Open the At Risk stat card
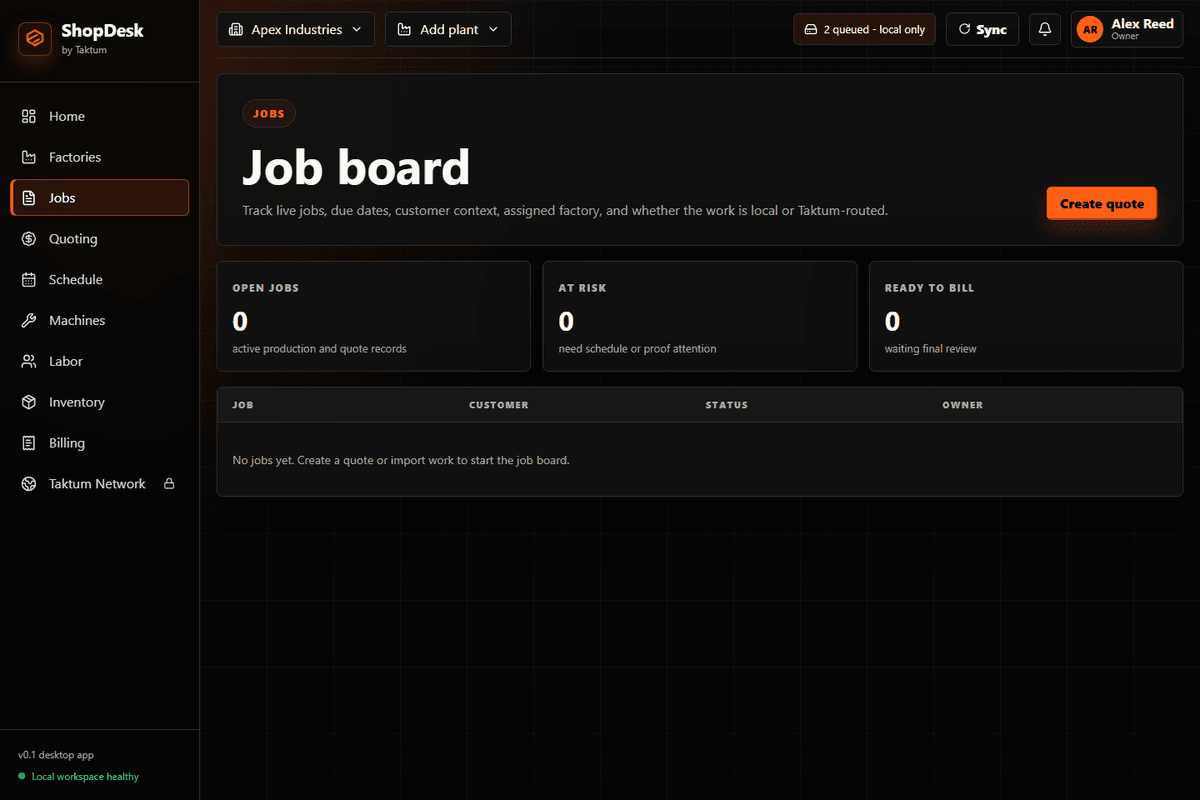Screen dimensions: 1200x800 coord(700,316)
